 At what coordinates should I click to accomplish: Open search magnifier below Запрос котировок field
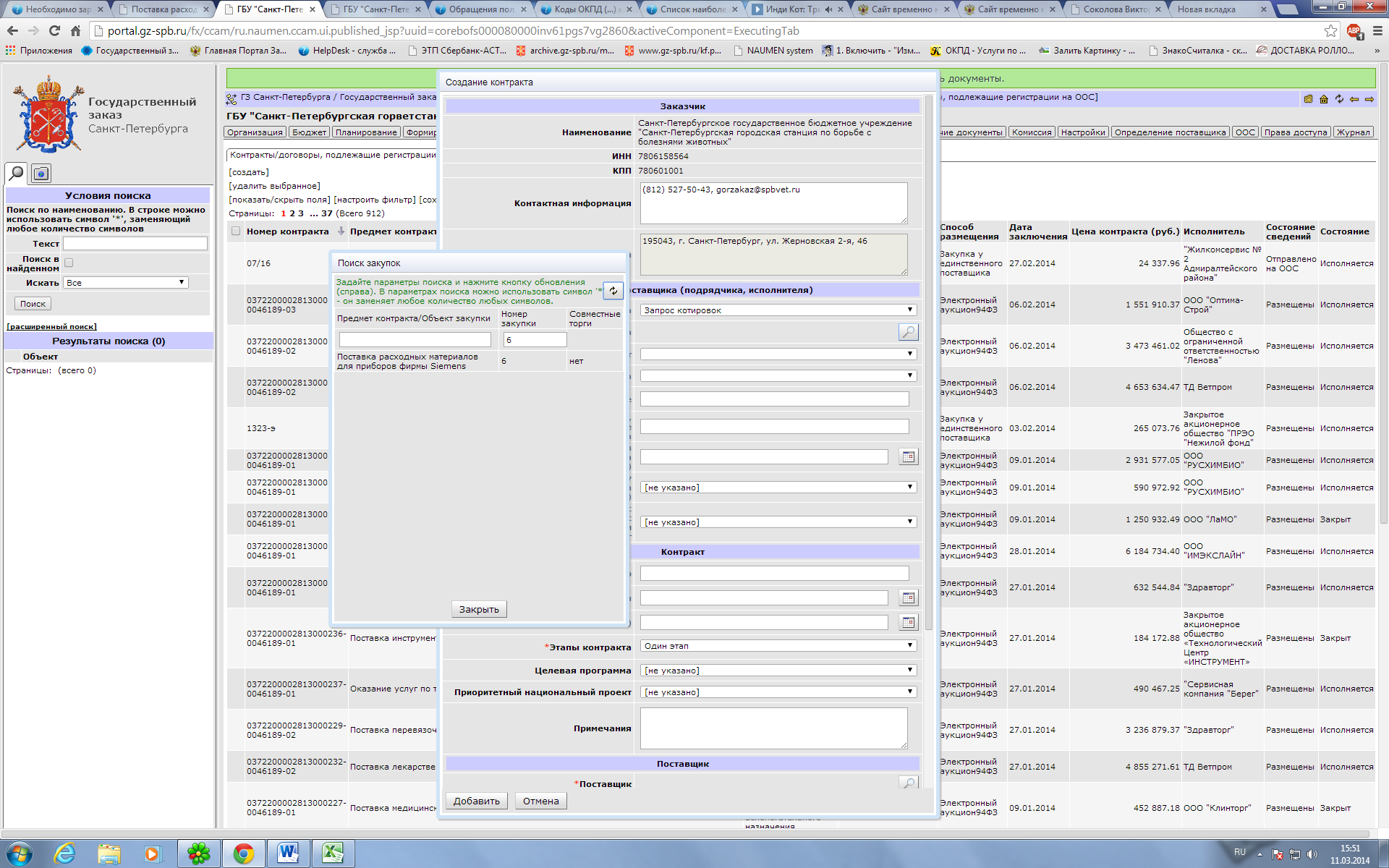point(908,332)
